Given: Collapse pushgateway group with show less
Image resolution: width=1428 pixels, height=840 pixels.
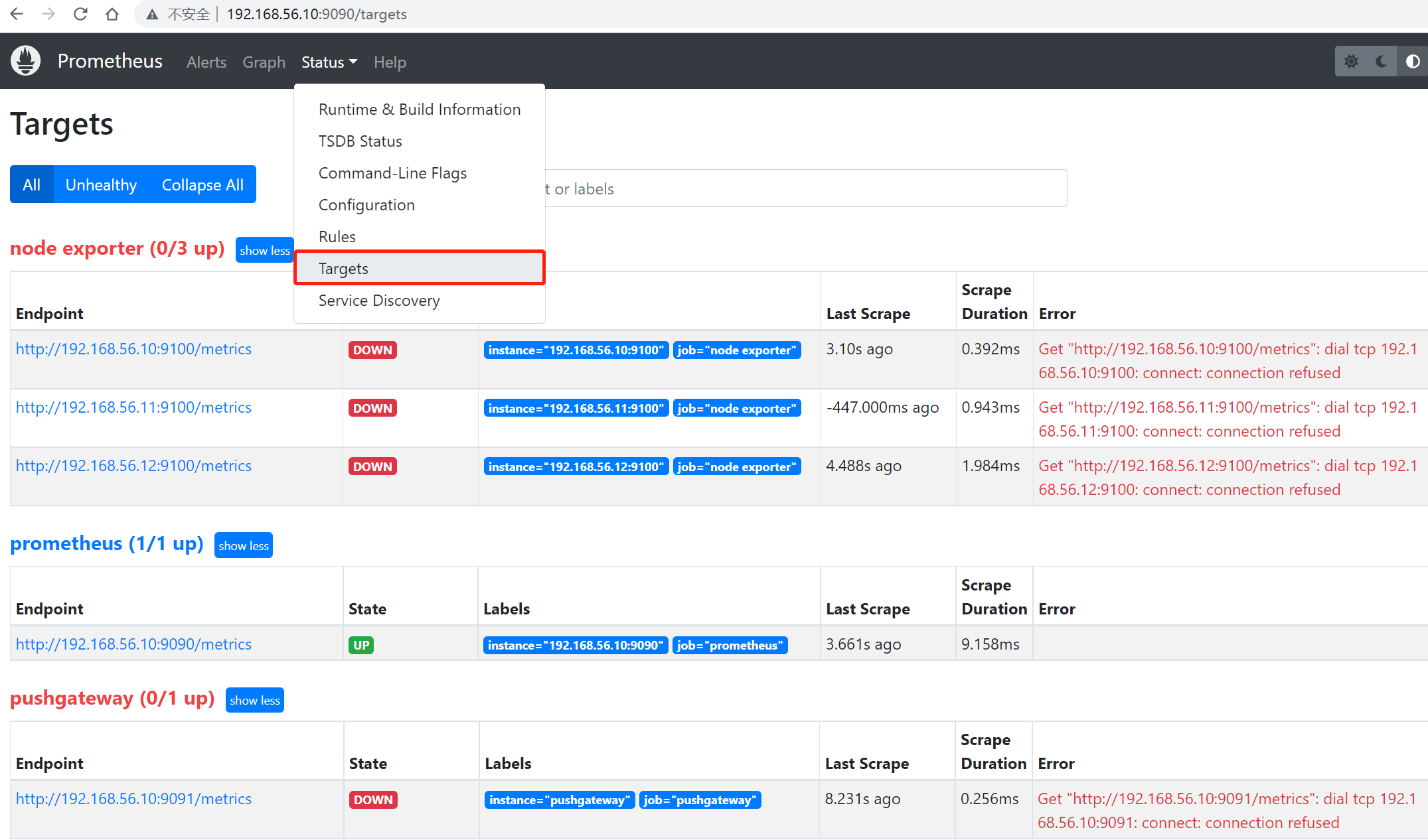Looking at the screenshot, I should (255, 700).
